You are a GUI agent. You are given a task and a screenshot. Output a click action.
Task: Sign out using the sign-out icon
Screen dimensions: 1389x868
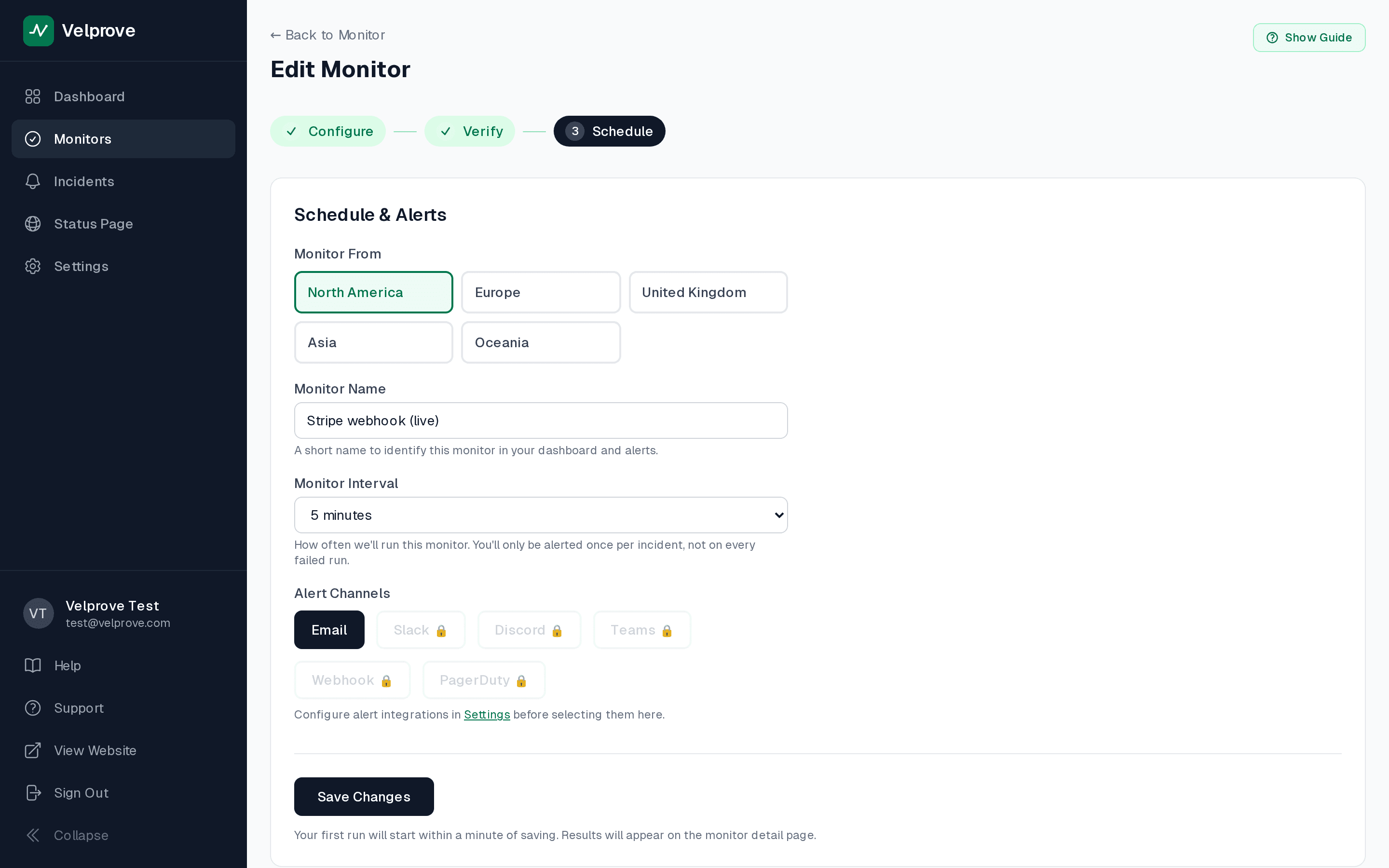33,793
